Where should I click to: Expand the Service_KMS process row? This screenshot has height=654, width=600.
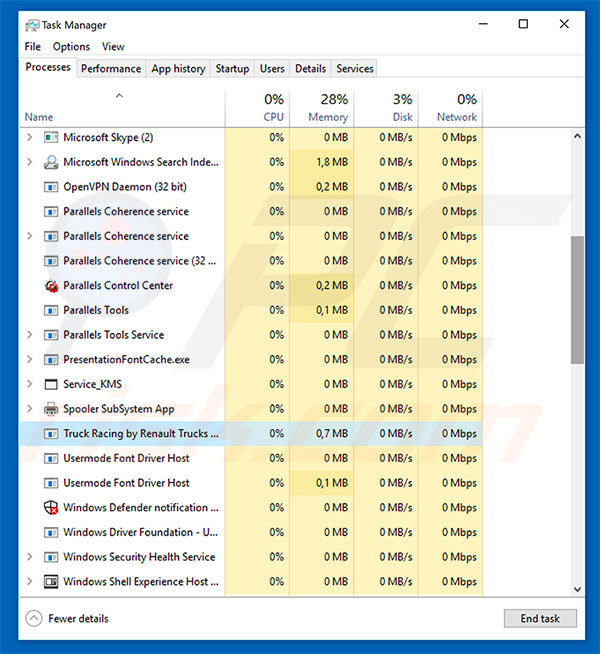point(29,384)
